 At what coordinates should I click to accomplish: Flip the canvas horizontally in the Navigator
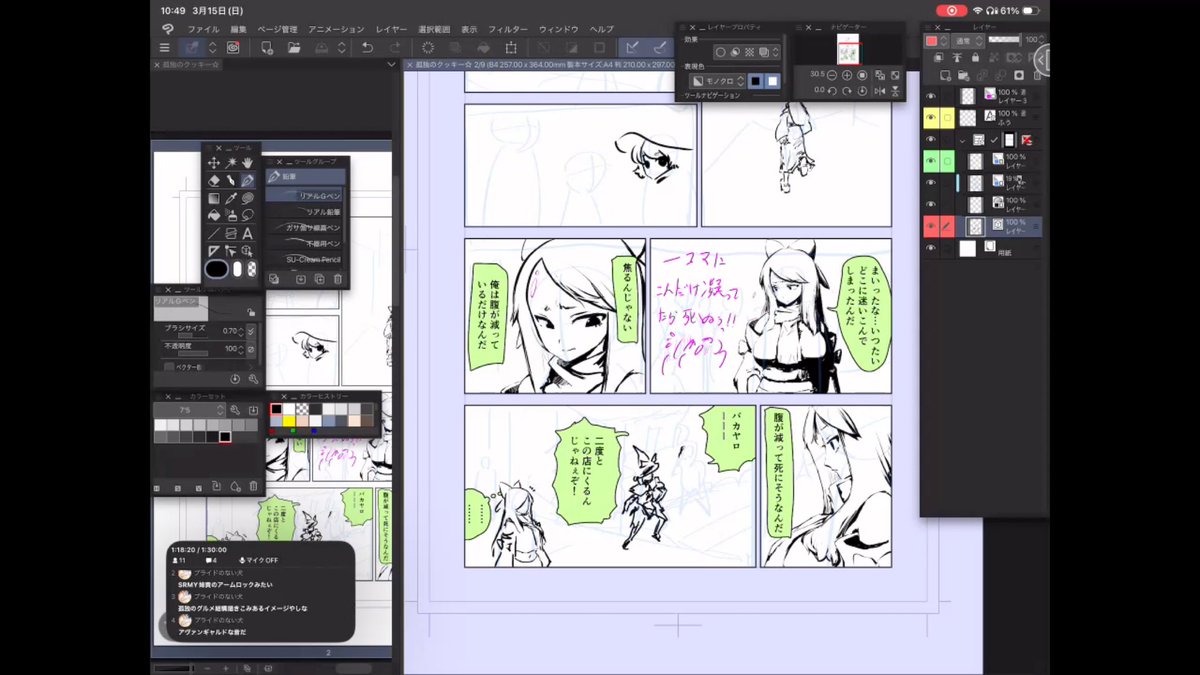(879, 91)
